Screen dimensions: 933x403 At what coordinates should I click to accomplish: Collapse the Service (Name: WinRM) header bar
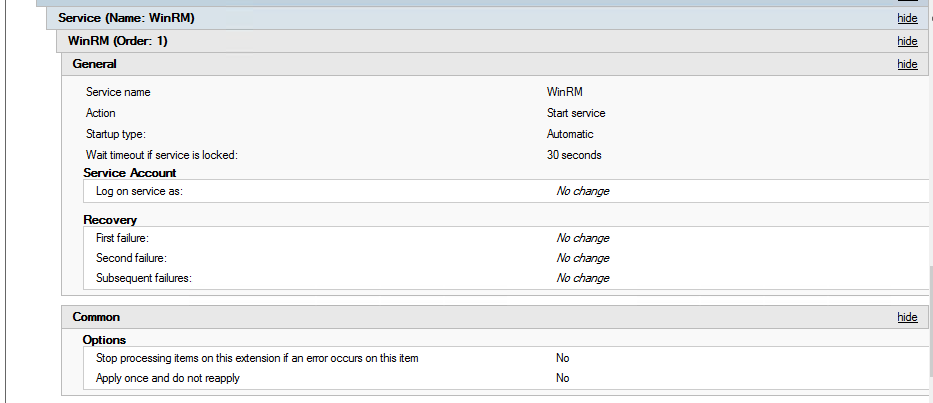(487, 18)
